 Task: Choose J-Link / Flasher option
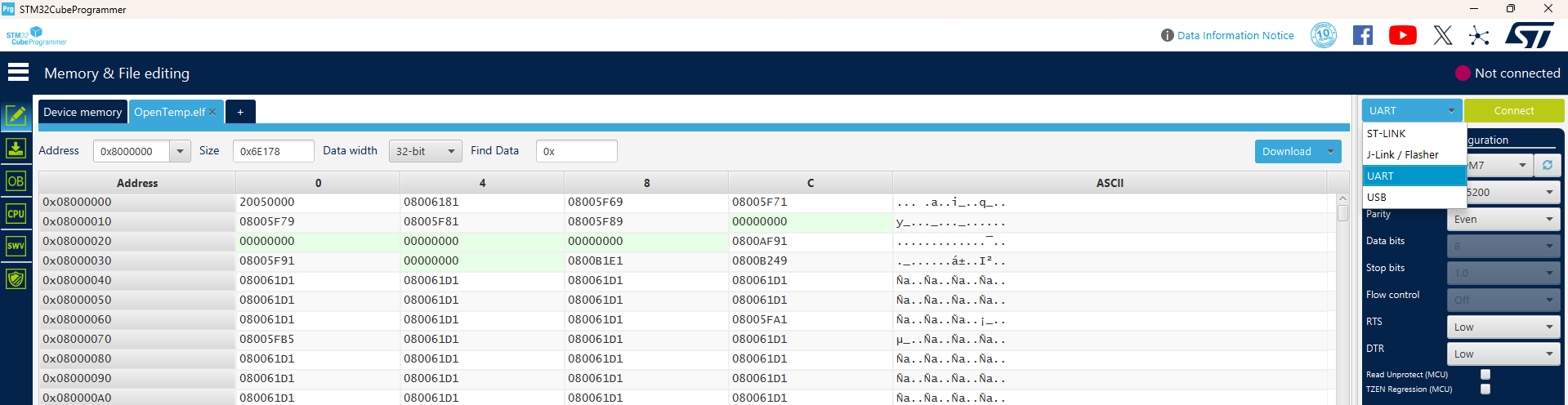click(1414, 154)
